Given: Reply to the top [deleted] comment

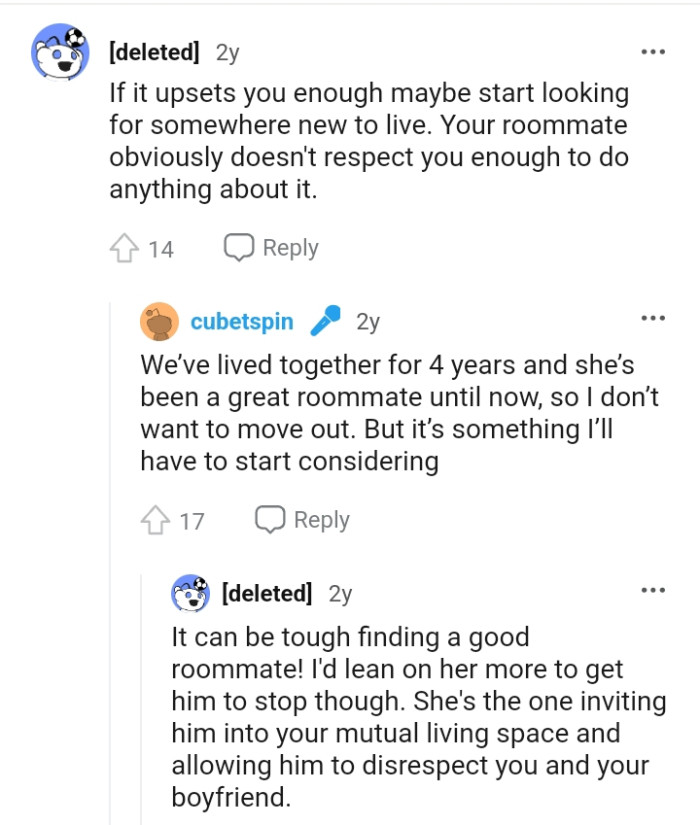Looking at the screenshot, I should tap(289, 246).
